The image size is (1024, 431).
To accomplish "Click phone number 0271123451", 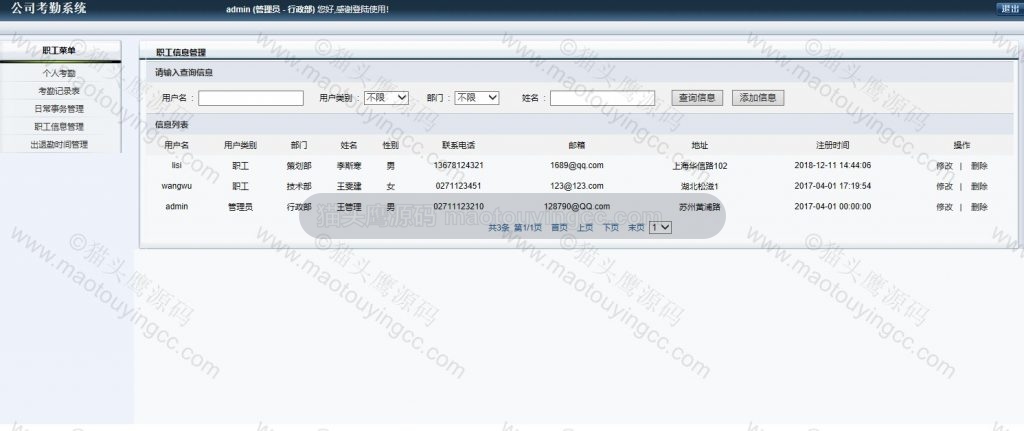I will coord(458,186).
